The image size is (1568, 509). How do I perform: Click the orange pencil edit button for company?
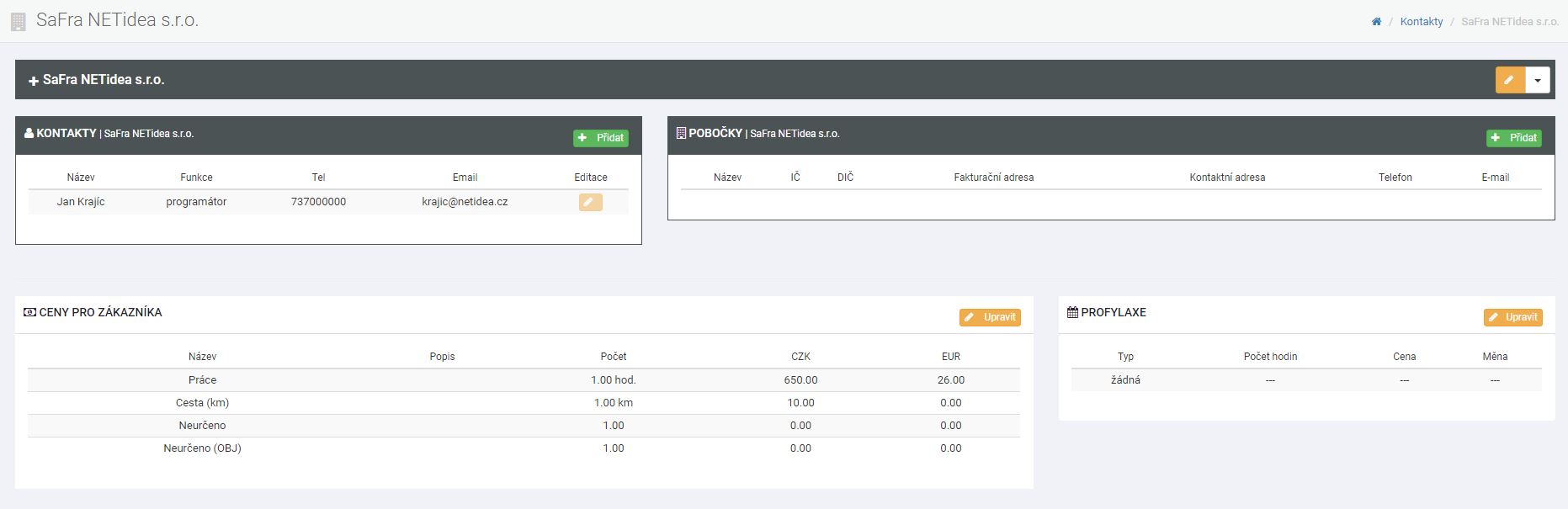(1510, 80)
